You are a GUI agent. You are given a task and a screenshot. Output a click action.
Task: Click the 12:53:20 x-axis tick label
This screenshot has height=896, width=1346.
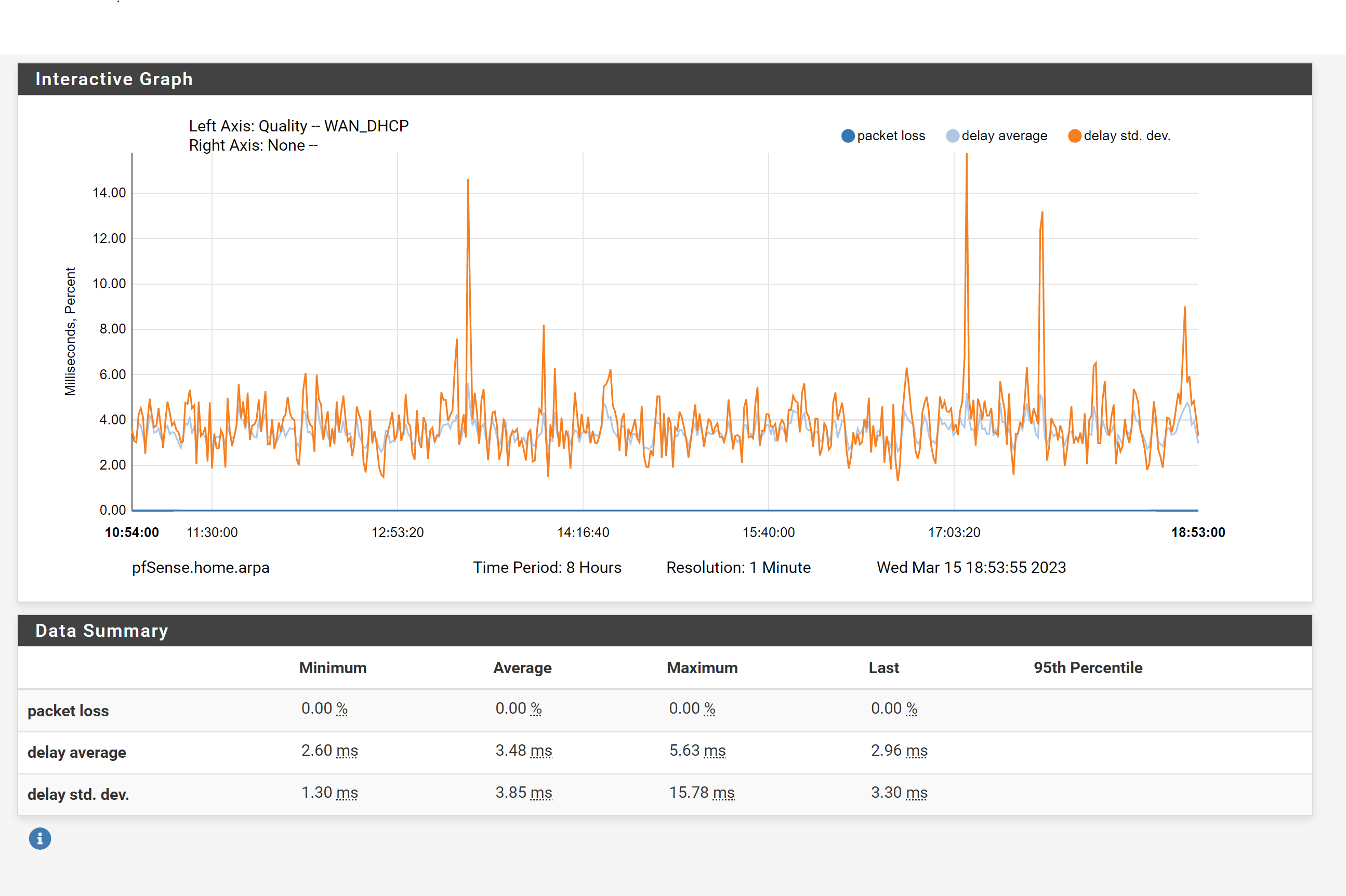pos(398,532)
